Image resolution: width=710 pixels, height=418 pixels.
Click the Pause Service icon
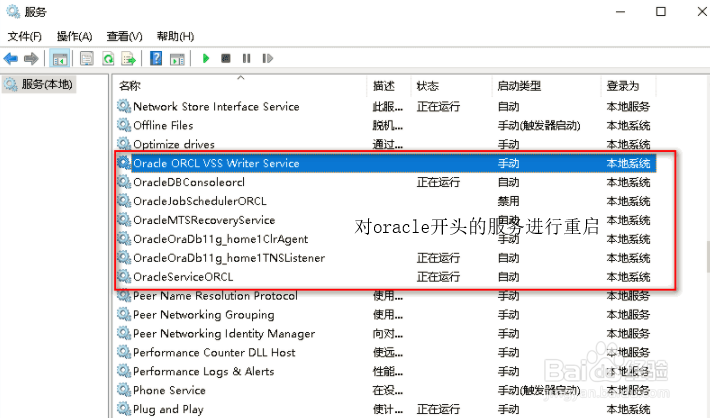coord(246,58)
